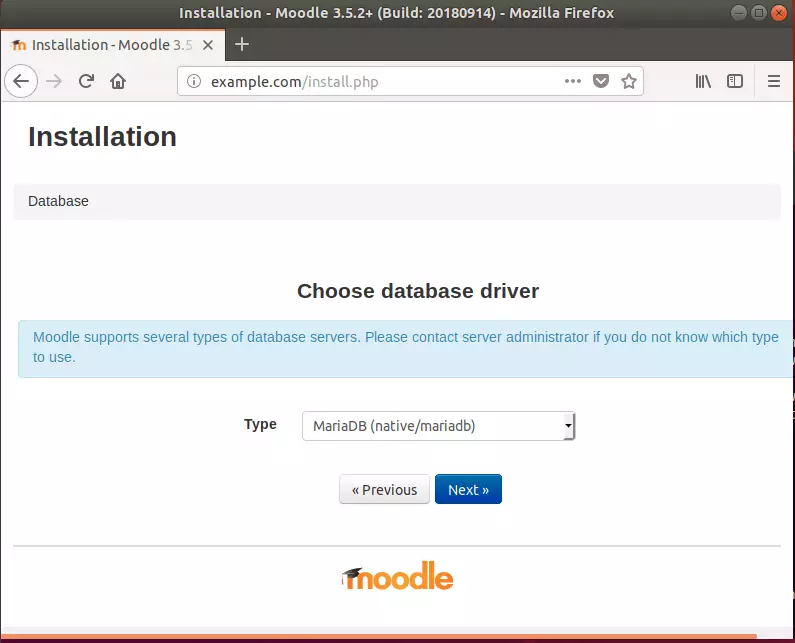
Task: Save the page to Pocket
Action: [601, 81]
